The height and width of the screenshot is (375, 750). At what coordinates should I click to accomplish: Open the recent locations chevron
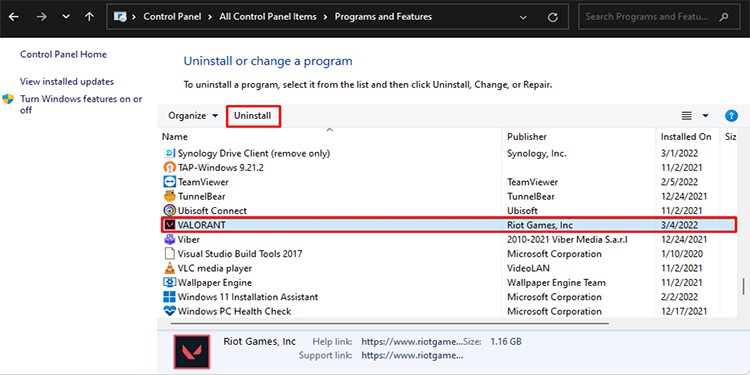point(66,17)
